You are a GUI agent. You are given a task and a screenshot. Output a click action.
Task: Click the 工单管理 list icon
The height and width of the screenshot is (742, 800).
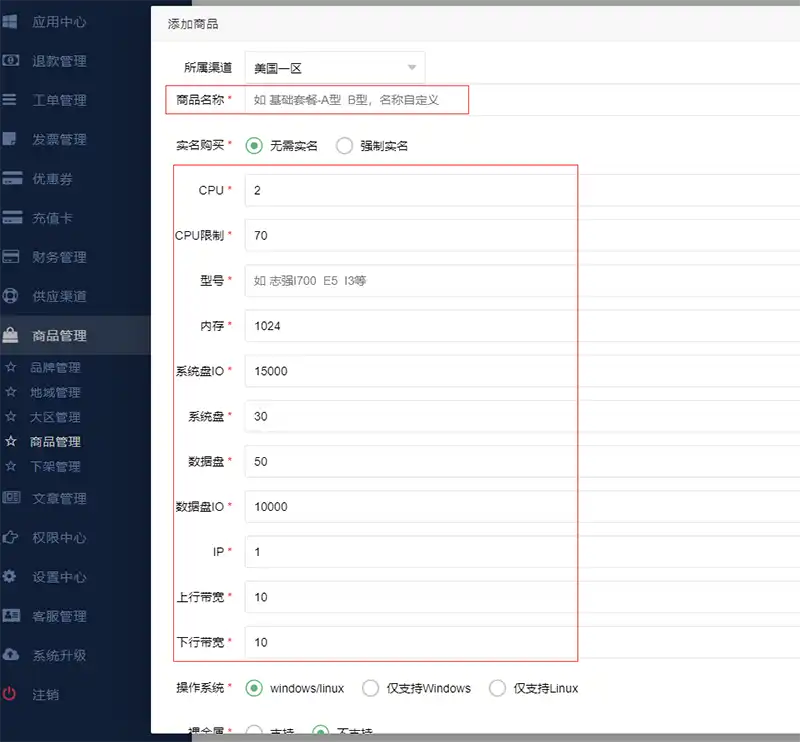(10, 100)
